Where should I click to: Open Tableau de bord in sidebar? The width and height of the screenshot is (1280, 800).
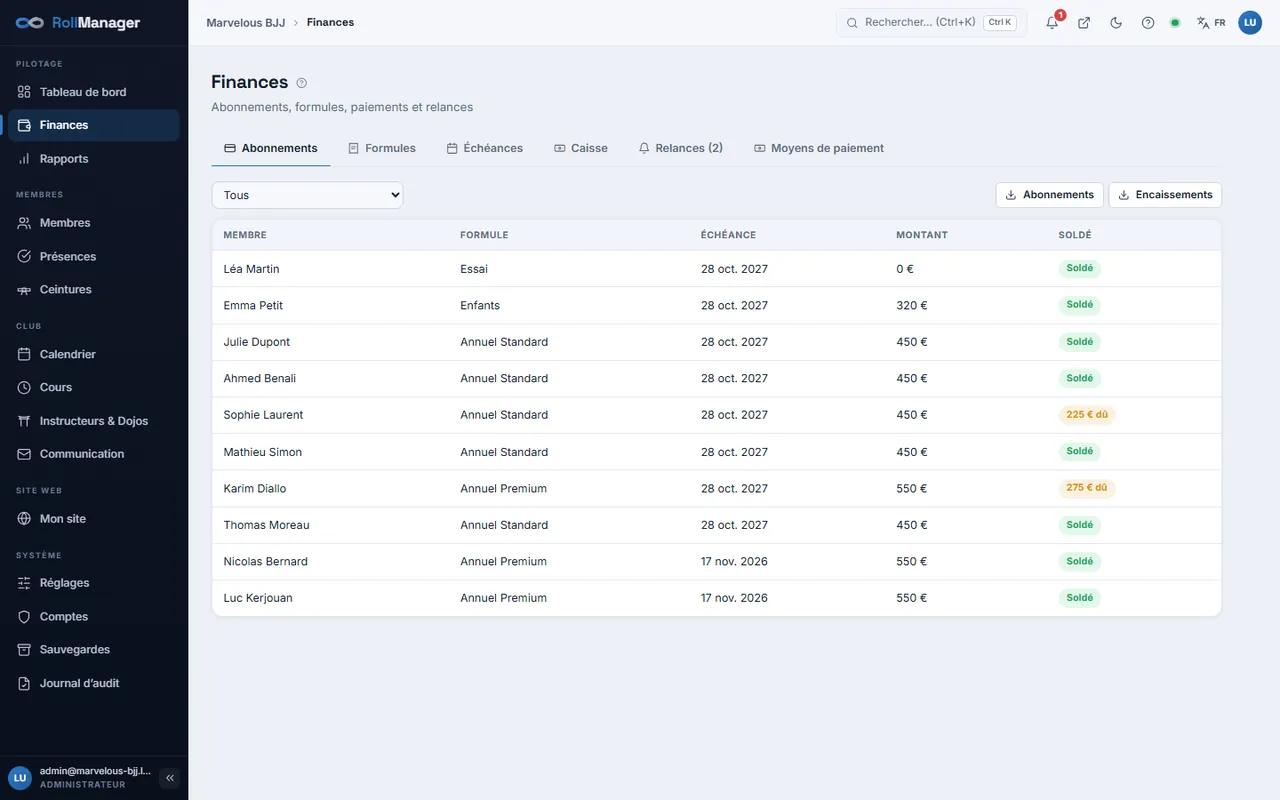pyautogui.click(x=94, y=92)
